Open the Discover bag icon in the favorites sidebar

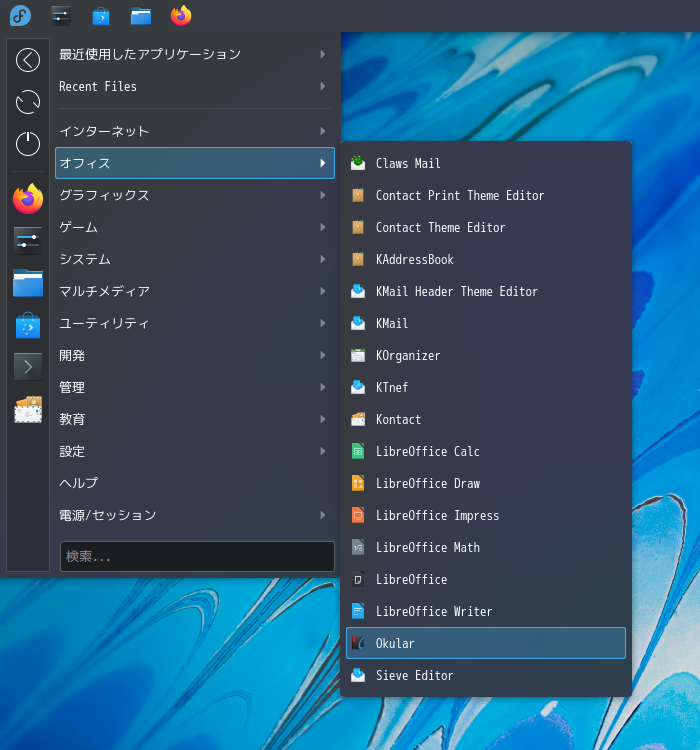28,325
